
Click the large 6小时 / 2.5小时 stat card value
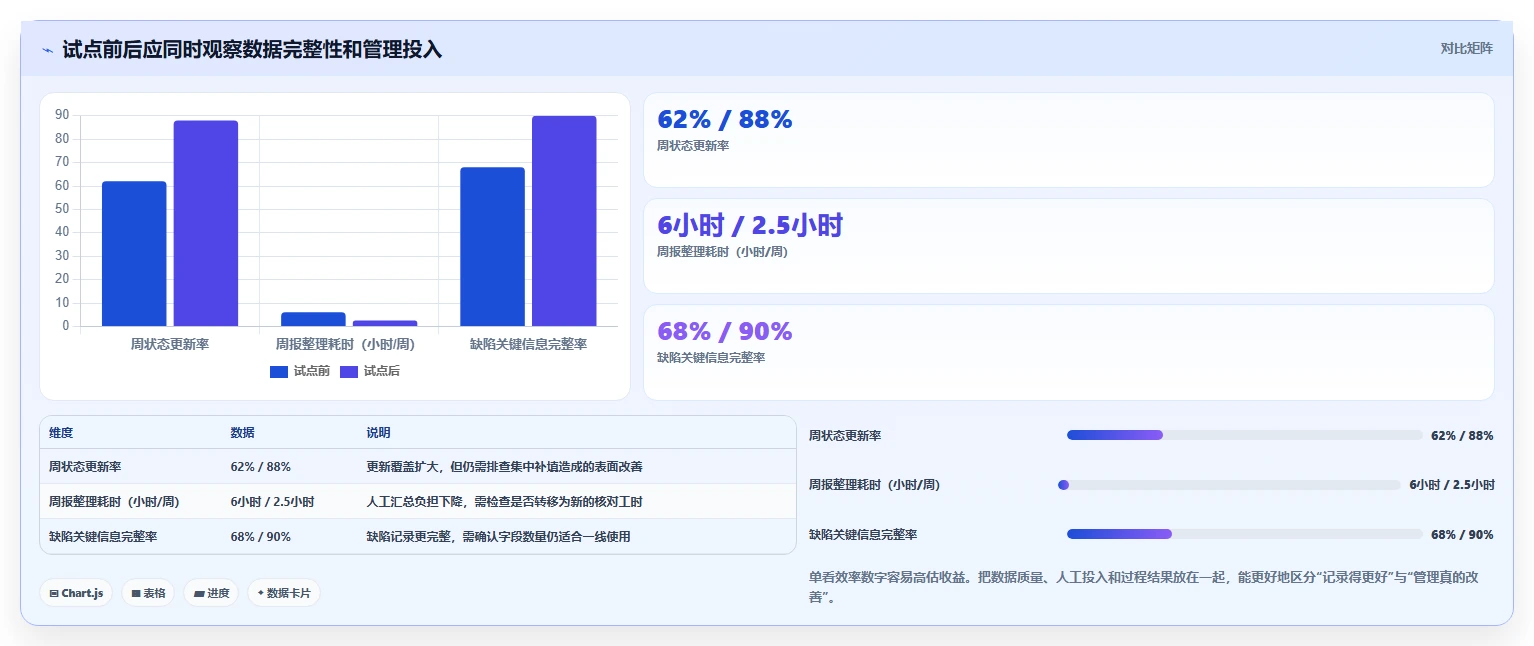750,225
